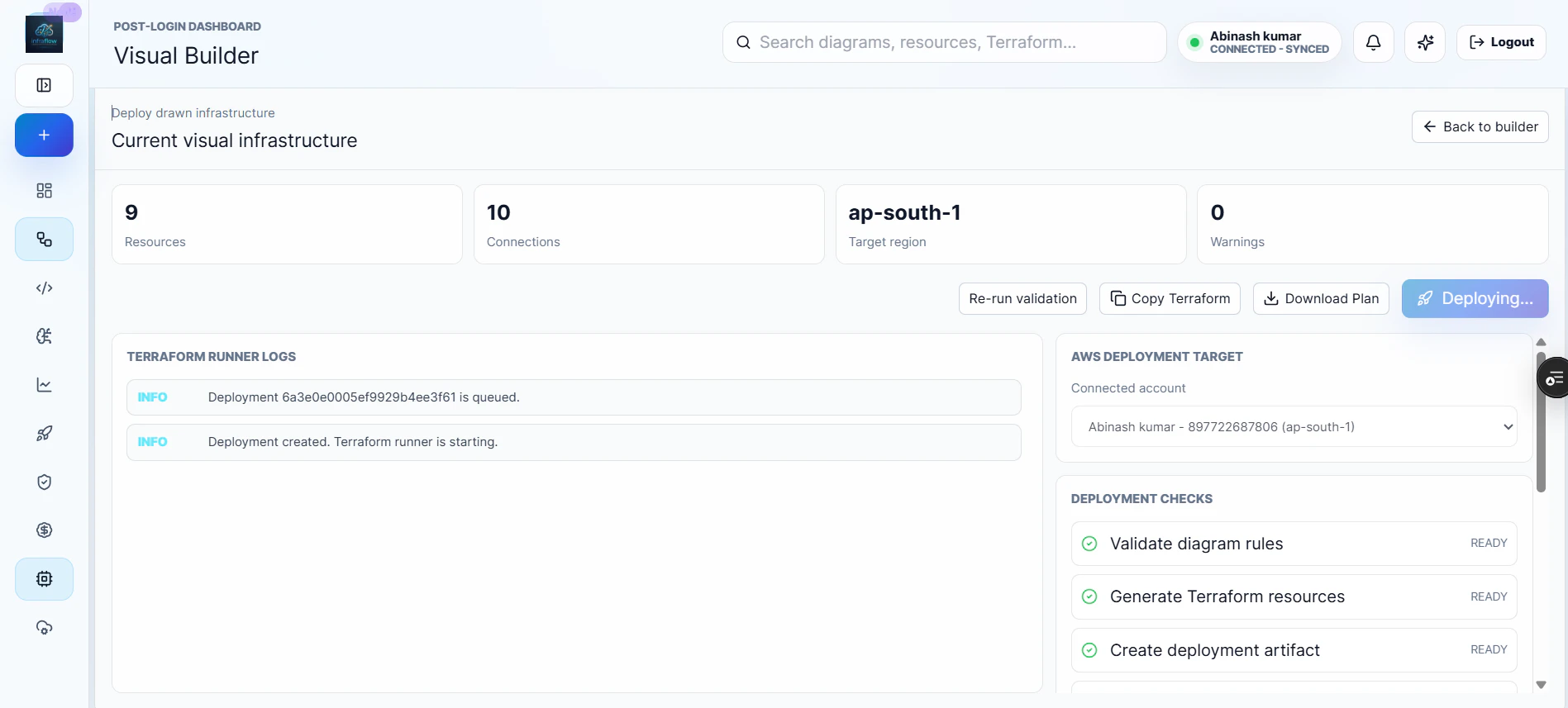
Task: Click the check icon beside Create deployment artifact
Action: coord(1089,650)
